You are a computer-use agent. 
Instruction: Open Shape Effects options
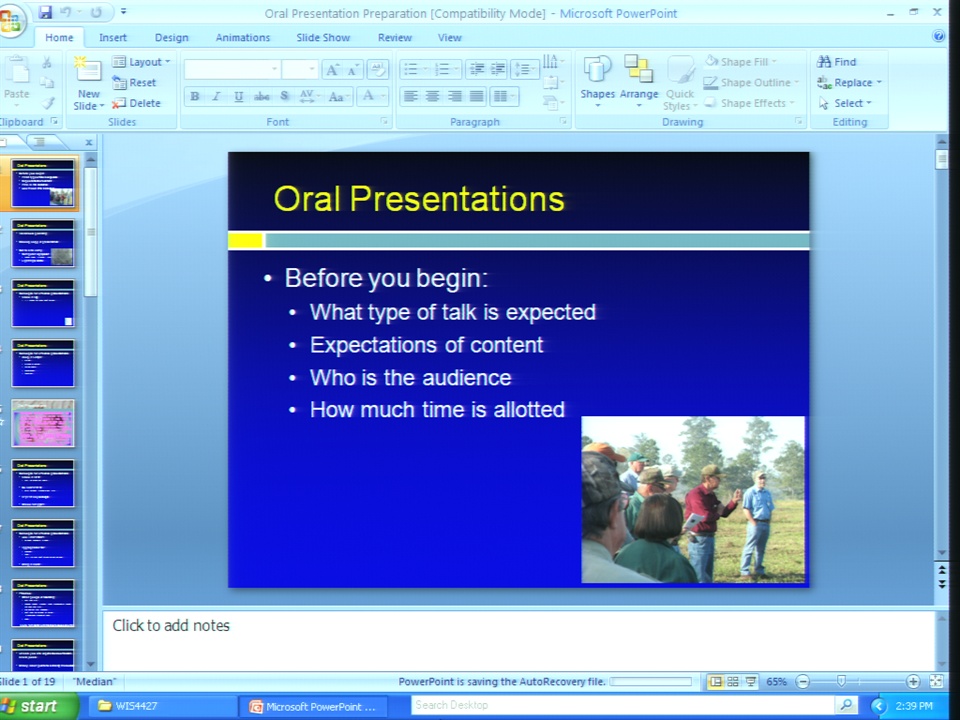(x=749, y=103)
